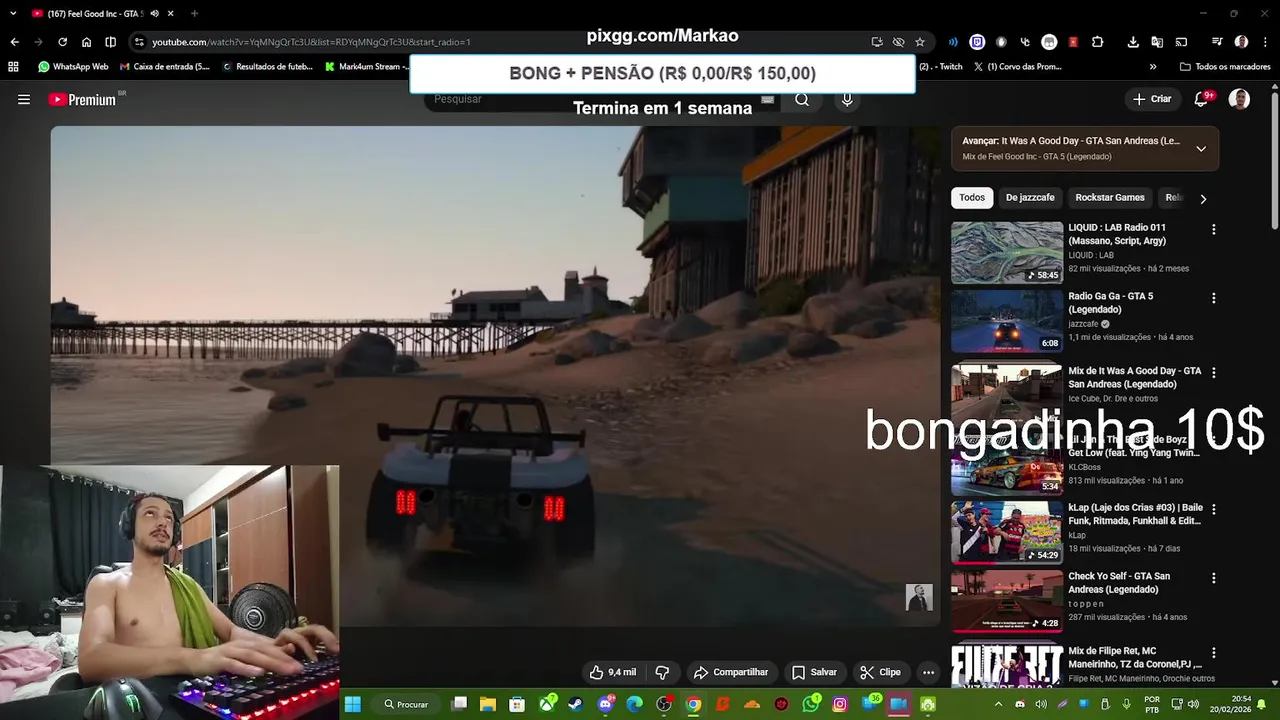Screen dimensions: 1280x720
Task: Open WhatsApp from the taskbar
Action: coord(811,704)
